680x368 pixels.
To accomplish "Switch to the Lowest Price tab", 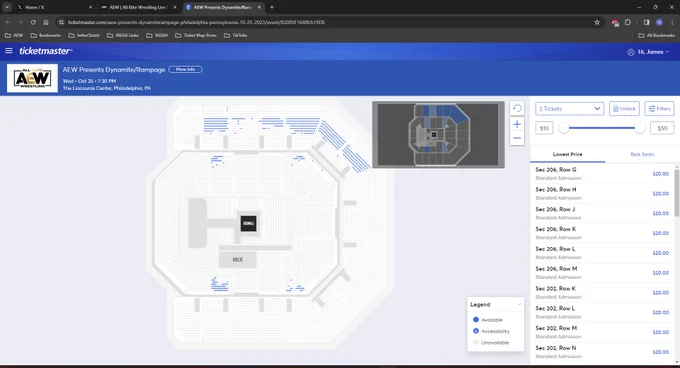I will click(x=568, y=154).
